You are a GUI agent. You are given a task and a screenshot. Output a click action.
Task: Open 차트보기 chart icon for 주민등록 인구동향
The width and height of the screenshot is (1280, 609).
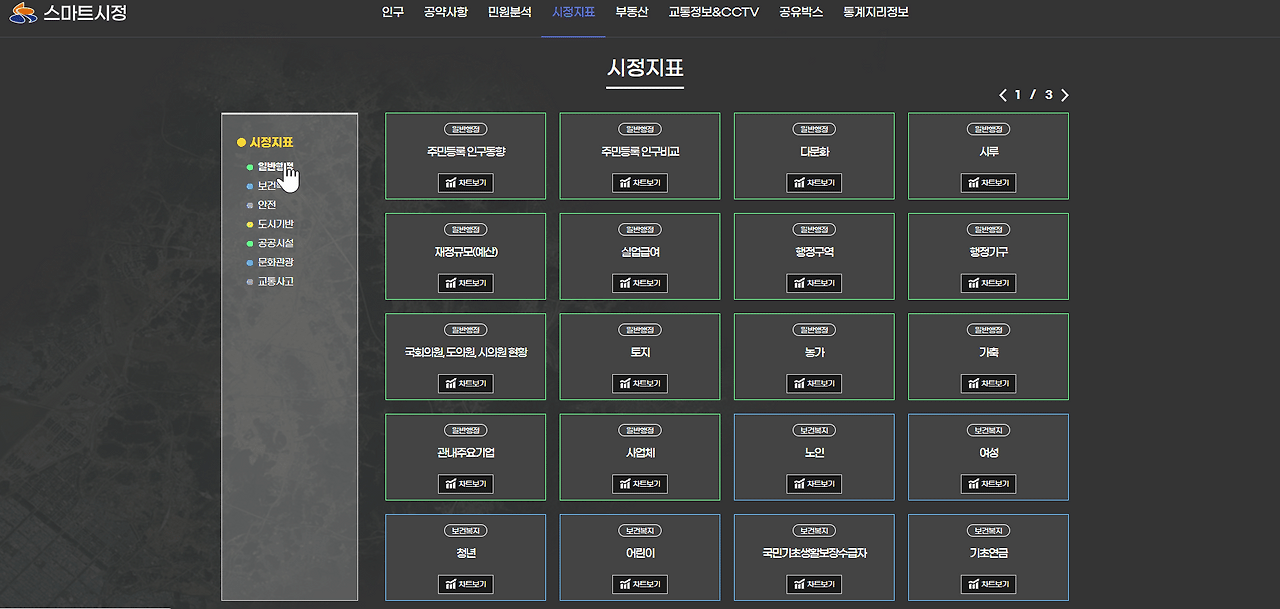point(465,183)
